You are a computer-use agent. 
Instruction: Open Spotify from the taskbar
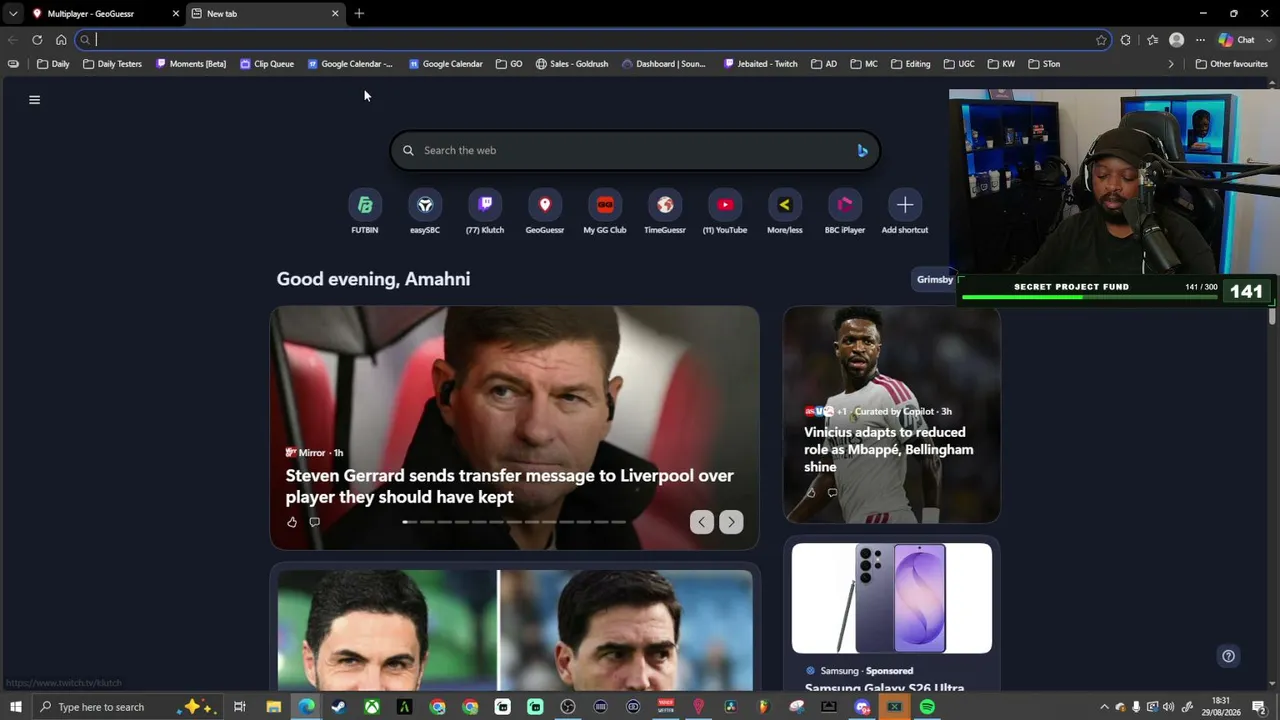point(927,707)
